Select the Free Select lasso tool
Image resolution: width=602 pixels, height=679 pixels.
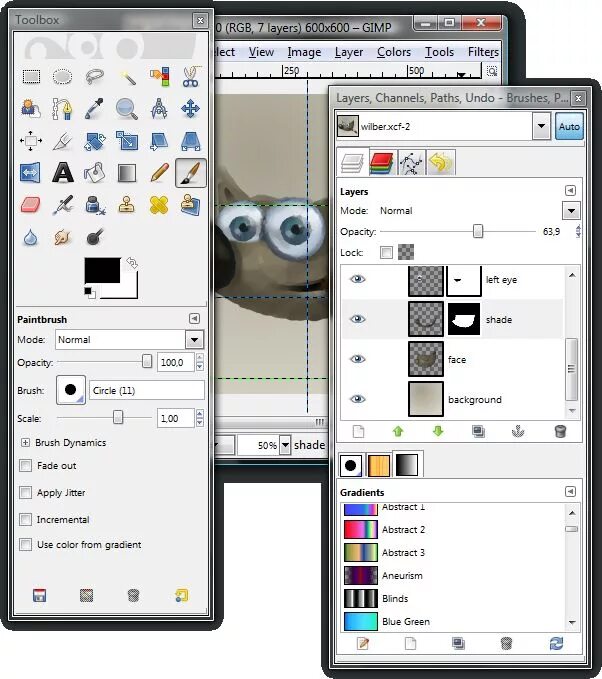point(94,77)
